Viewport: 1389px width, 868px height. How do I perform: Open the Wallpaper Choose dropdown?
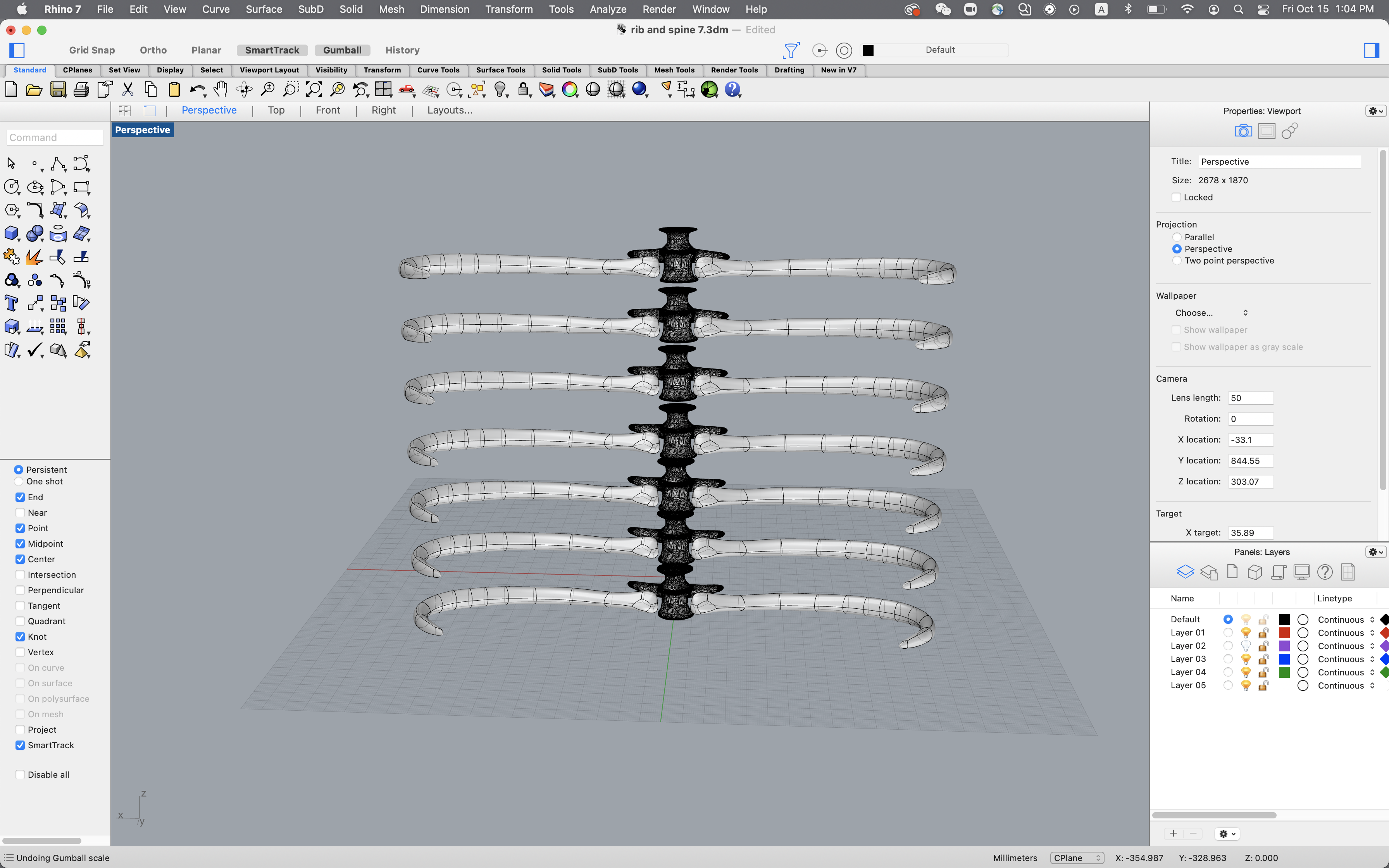click(1211, 313)
